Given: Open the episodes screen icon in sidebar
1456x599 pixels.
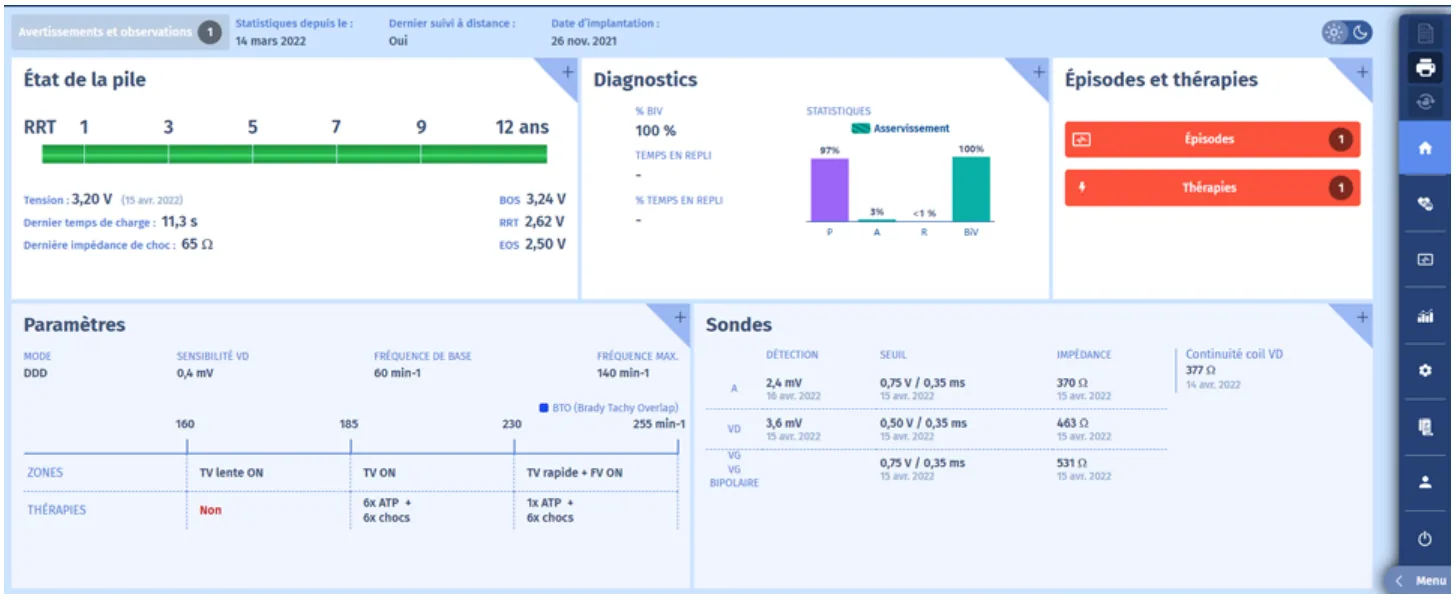Looking at the screenshot, I should tap(1425, 260).
